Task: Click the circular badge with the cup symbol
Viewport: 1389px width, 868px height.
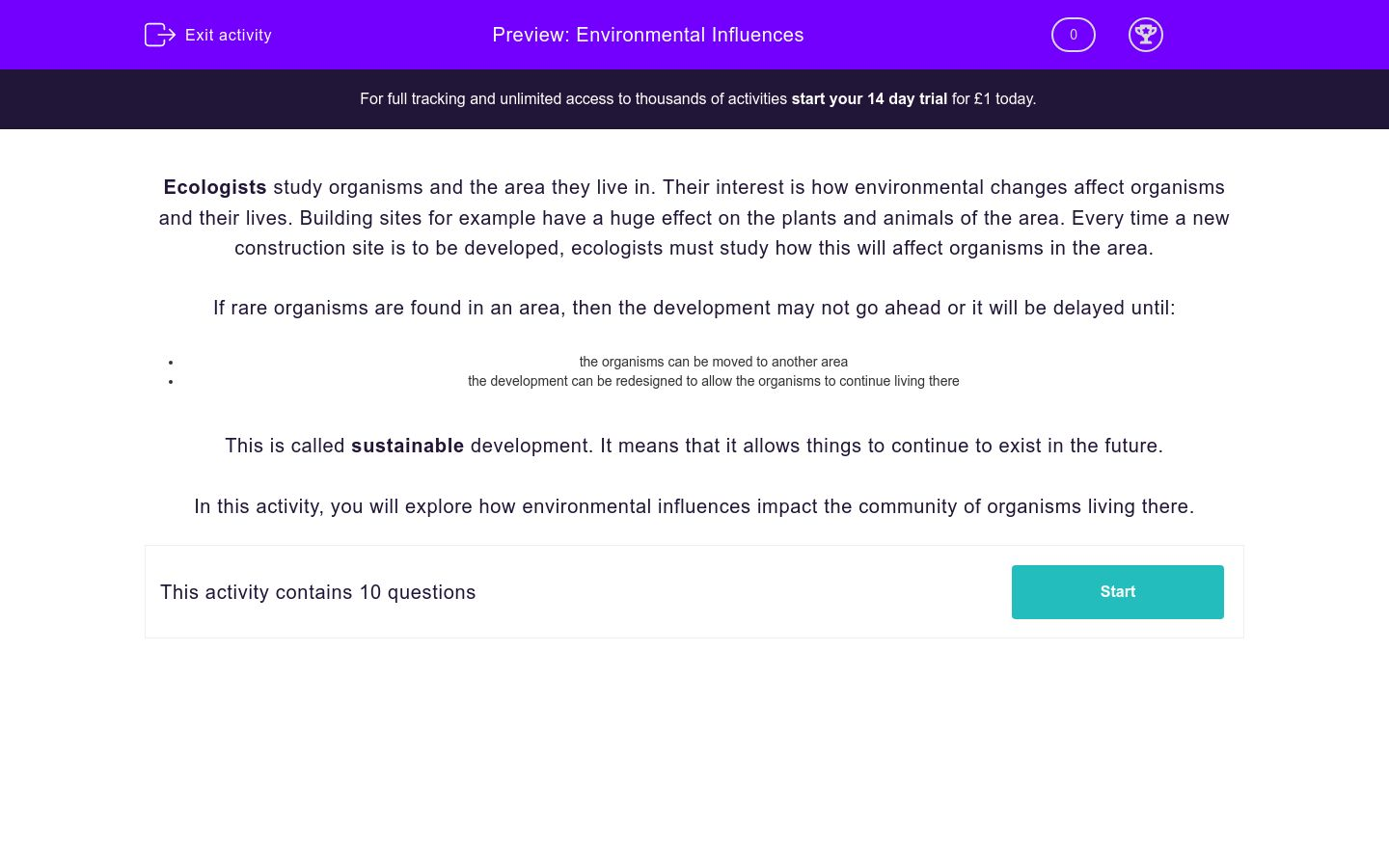Action: click(x=1146, y=35)
